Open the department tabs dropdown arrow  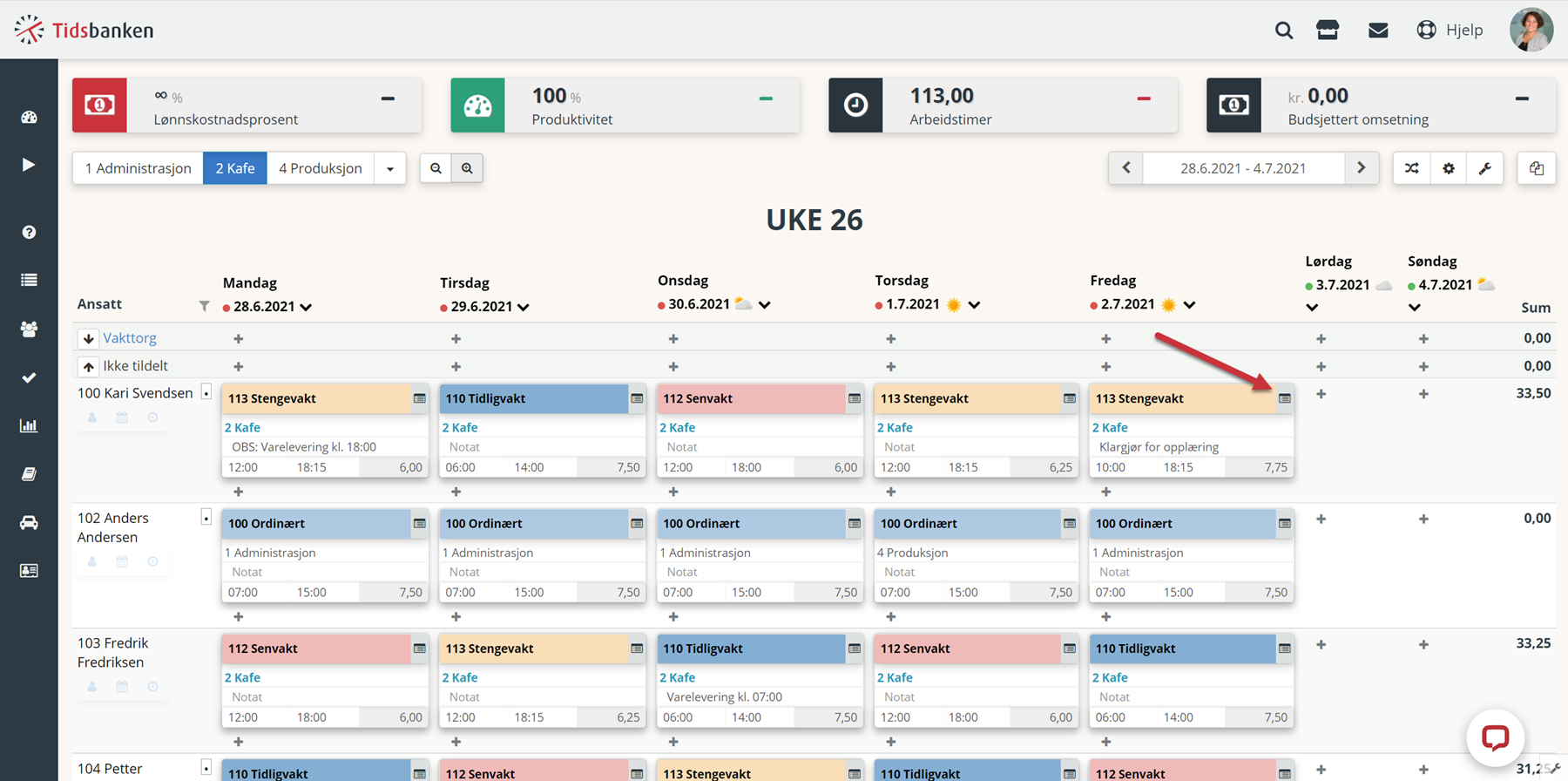[390, 168]
